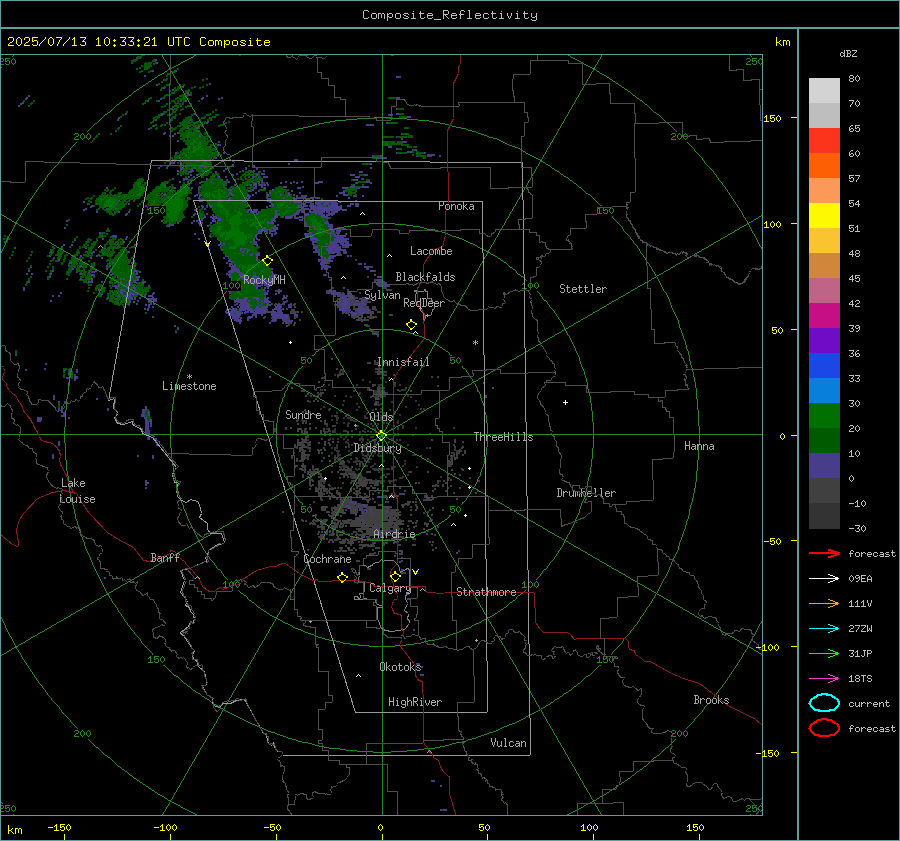The height and width of the screenshot is (841, 900).
Task: Click the Vulcan city label
Action: coord(508,743)
